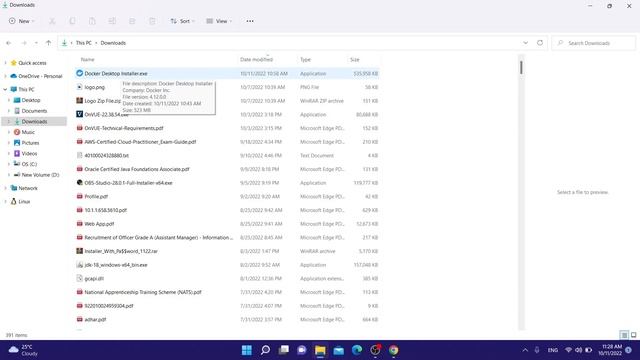Sort by Size column header
This screenshot has height=360, width=640.
[355, 60]
